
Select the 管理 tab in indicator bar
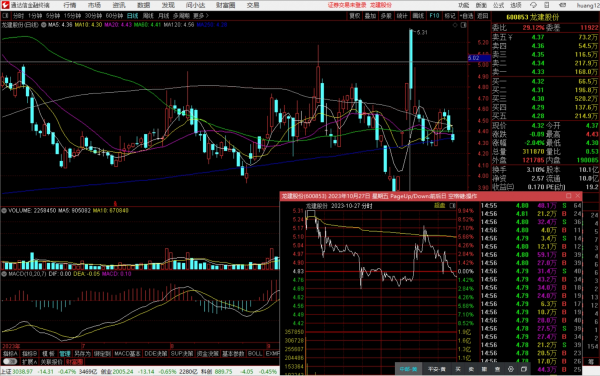tap(65, 354)
